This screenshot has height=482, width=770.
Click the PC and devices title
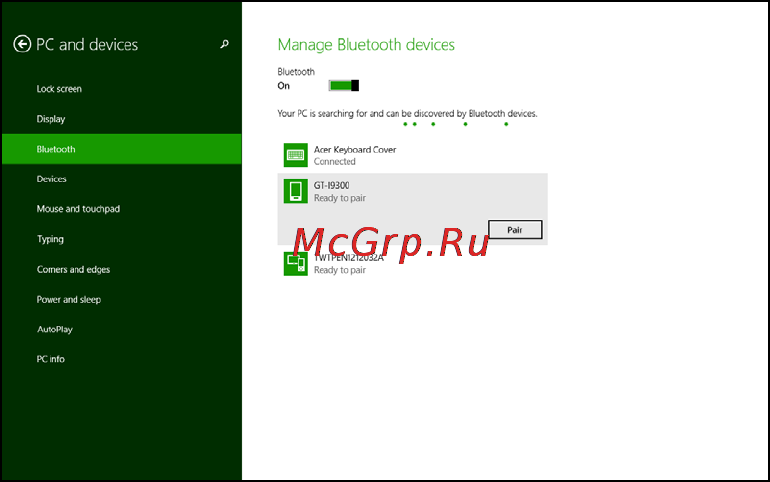click(x=87, y=45)
